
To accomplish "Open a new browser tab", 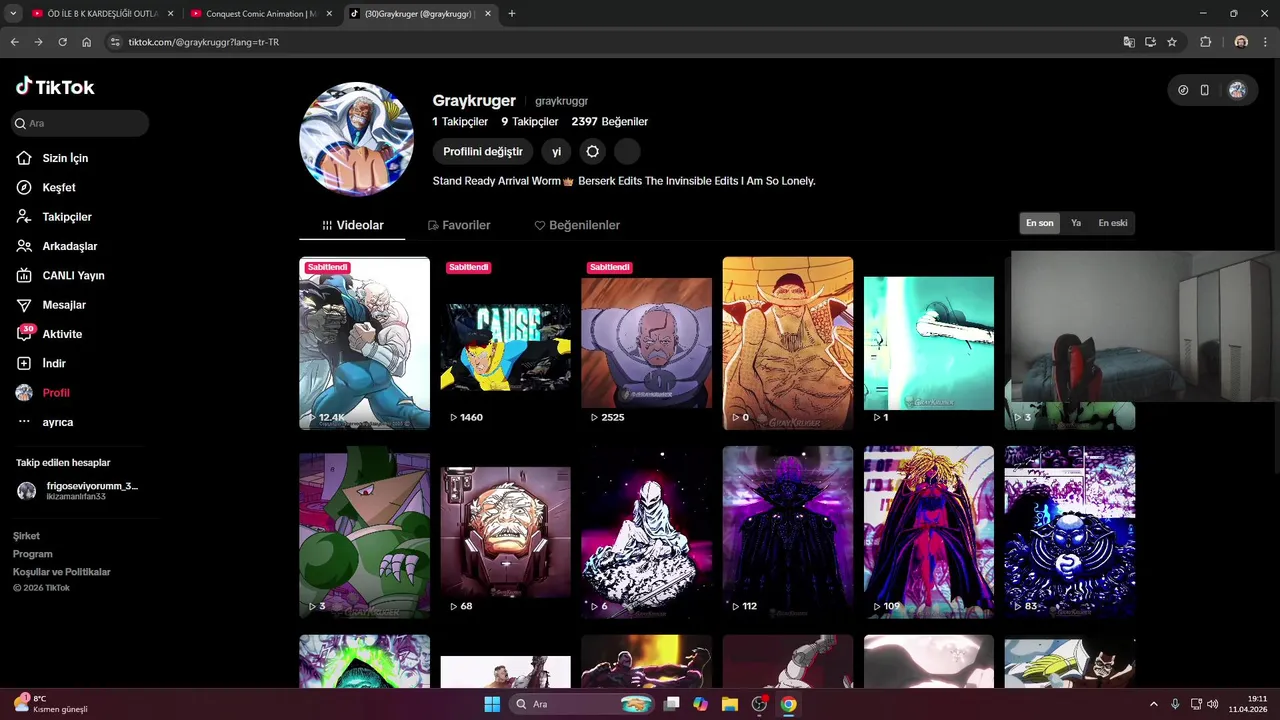I will click(x=512, y=14).
